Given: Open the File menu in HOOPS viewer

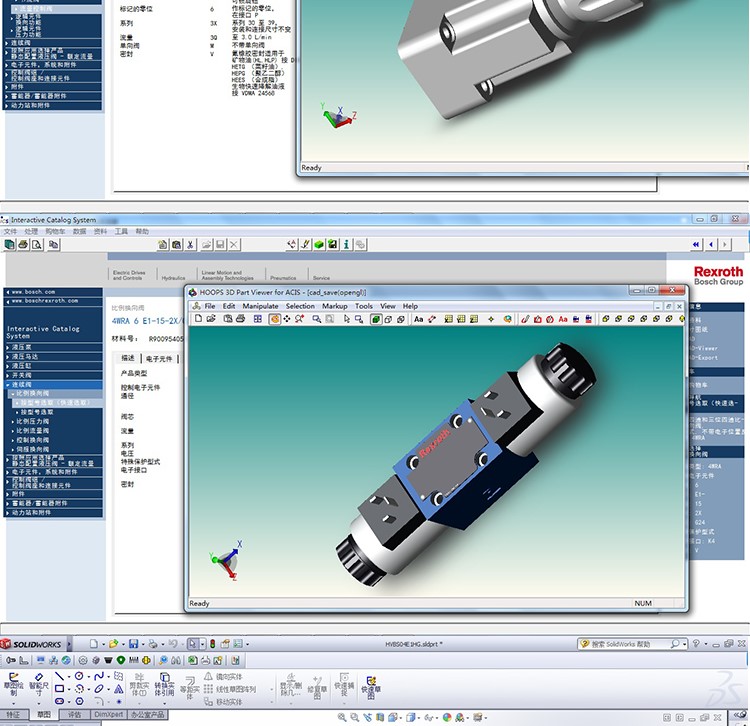Looking at the screenshot, I should 210,306.
